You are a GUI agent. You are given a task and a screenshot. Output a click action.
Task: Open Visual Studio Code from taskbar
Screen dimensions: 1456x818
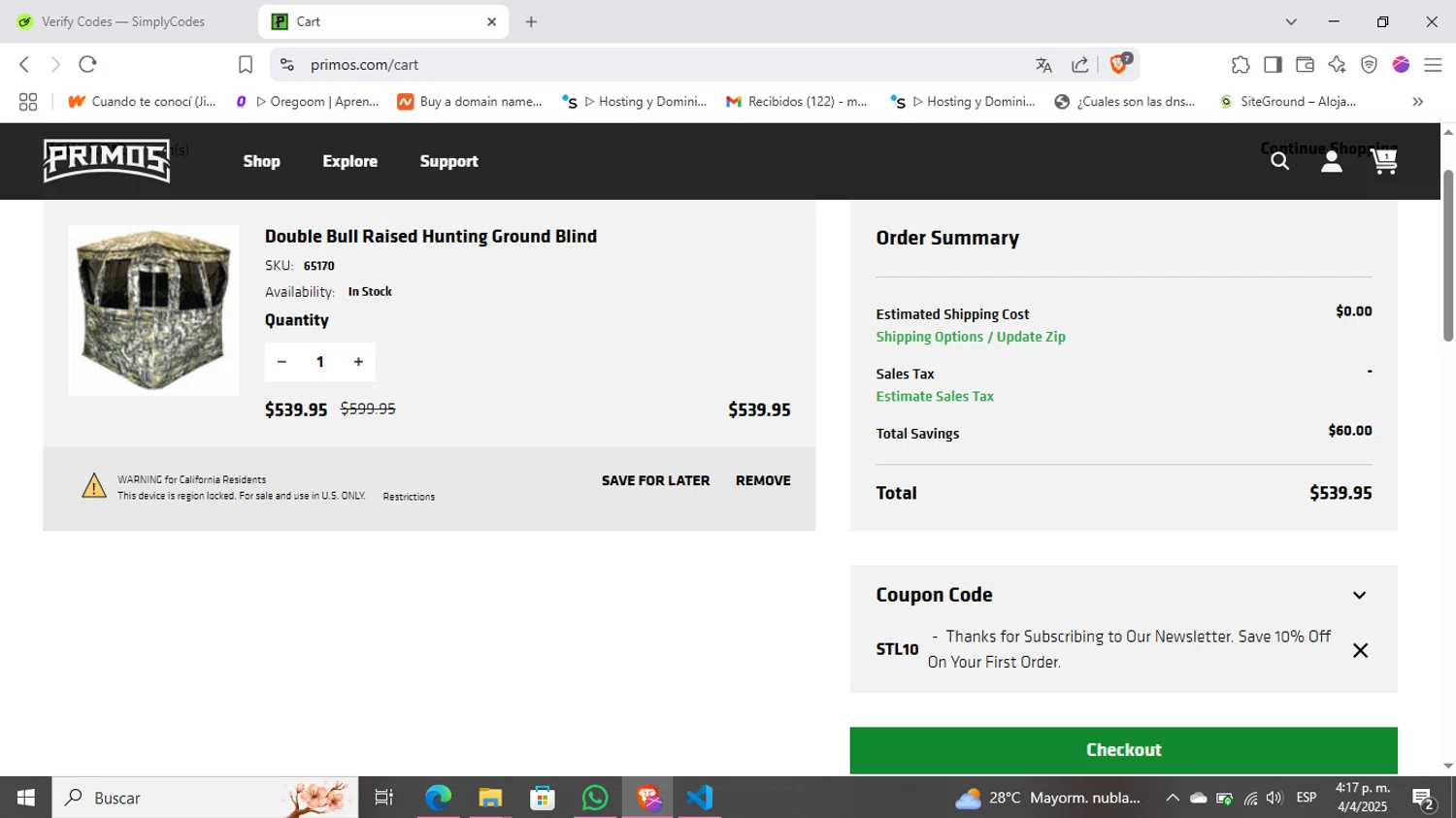point(700,798)
